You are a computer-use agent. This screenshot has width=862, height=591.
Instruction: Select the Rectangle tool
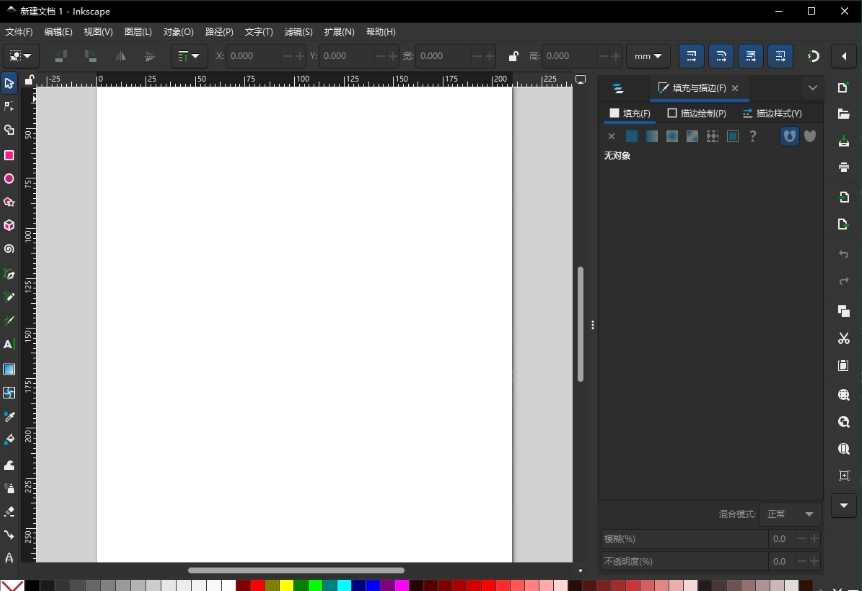pyautogui.click(x=9, y=155)
